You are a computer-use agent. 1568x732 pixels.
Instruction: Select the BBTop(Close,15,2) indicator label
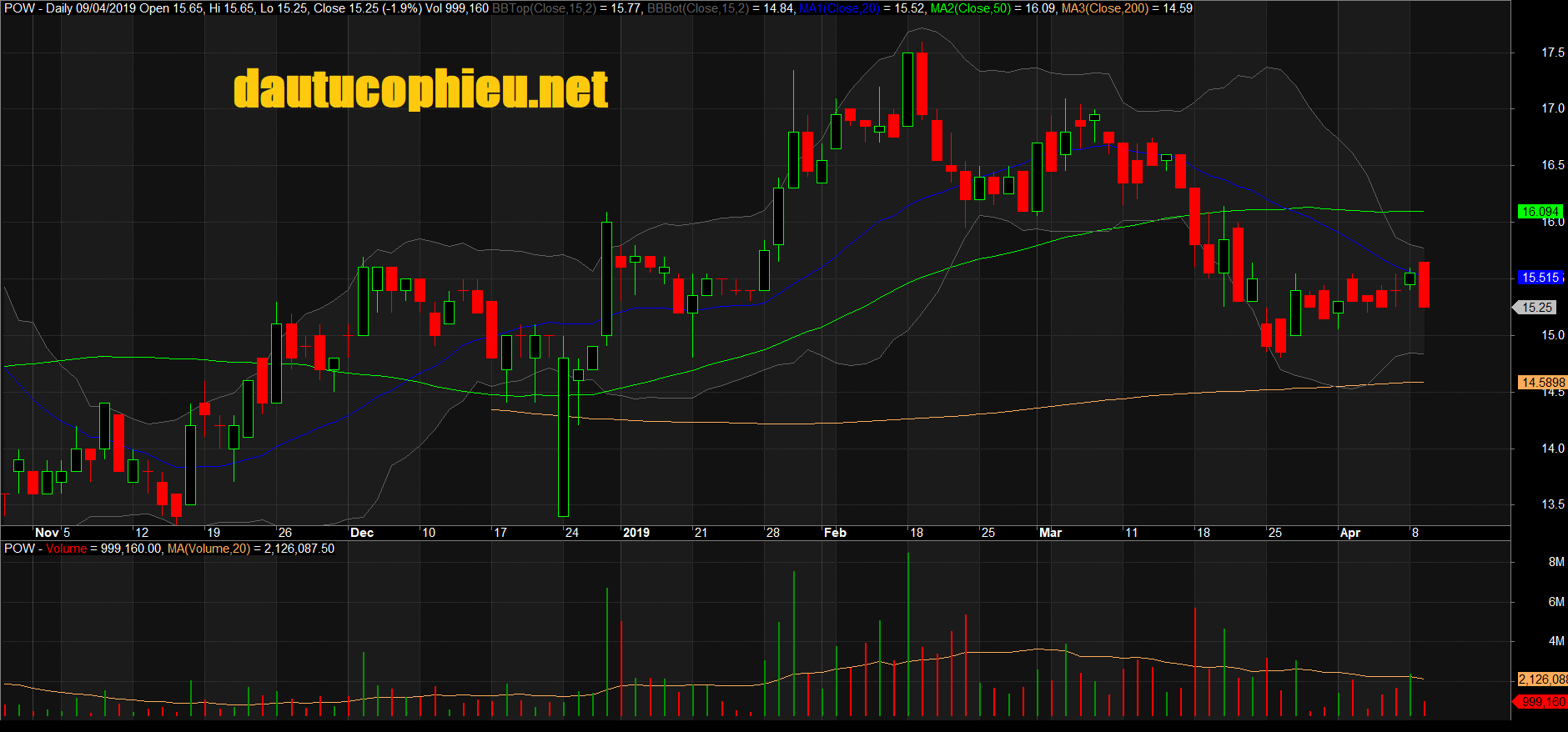click(x=545, y=8)
